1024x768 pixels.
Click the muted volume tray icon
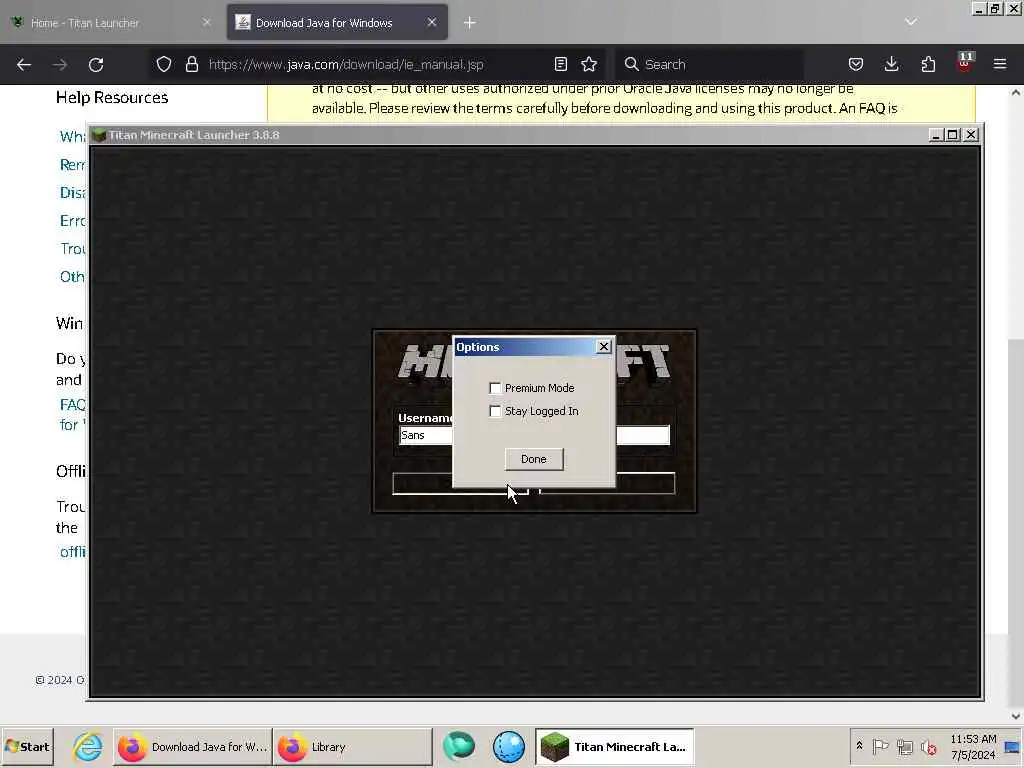tap(929, 746)
